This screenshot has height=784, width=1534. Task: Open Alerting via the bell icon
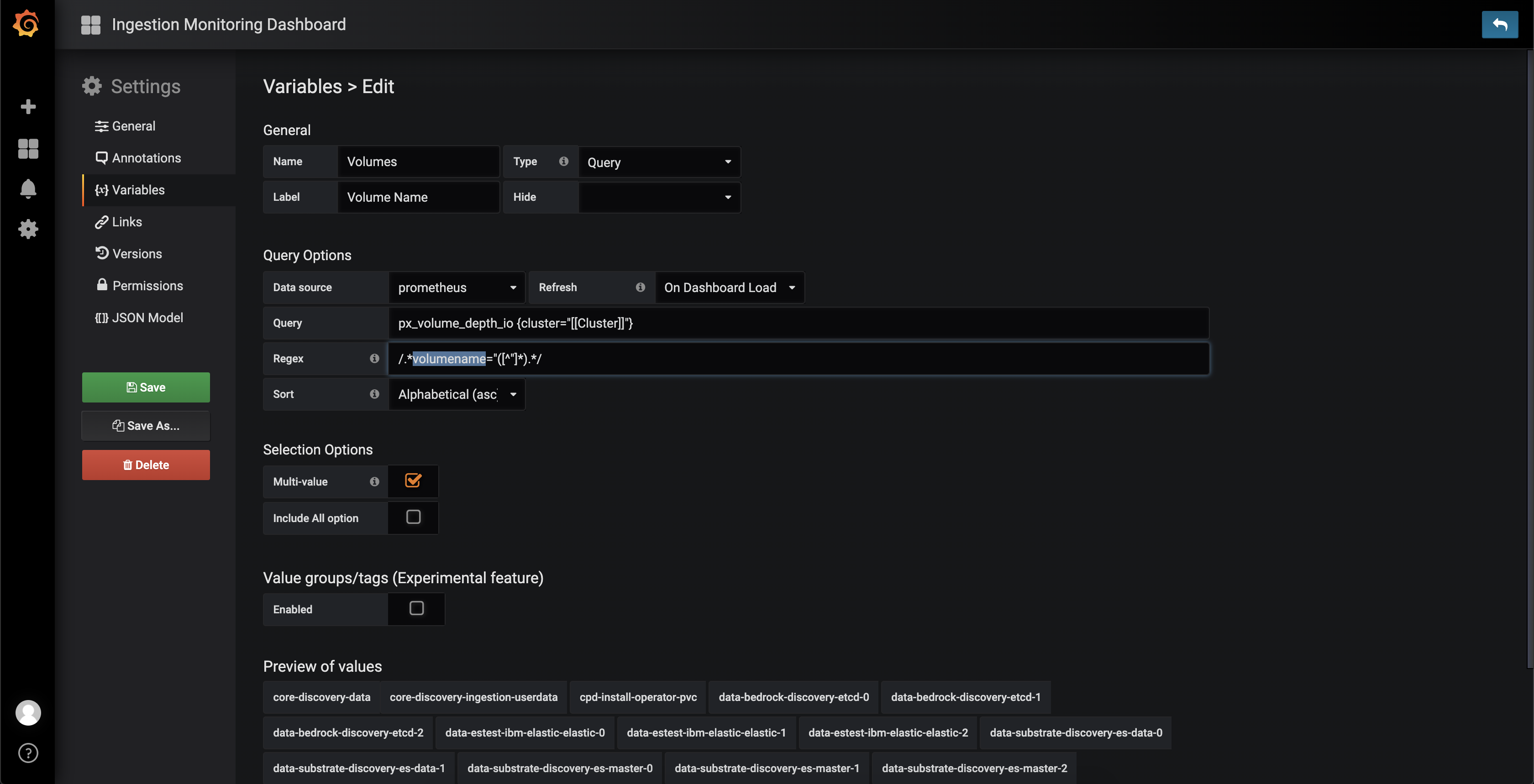point(28,189)
